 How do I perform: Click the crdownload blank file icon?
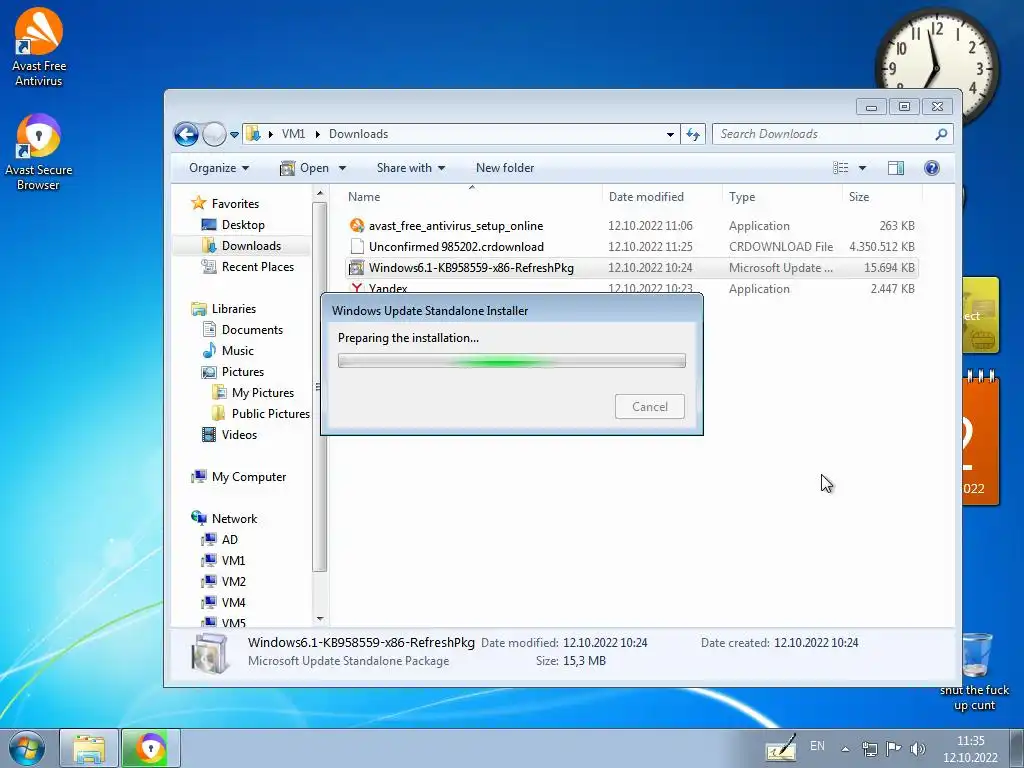coord(357,247)
